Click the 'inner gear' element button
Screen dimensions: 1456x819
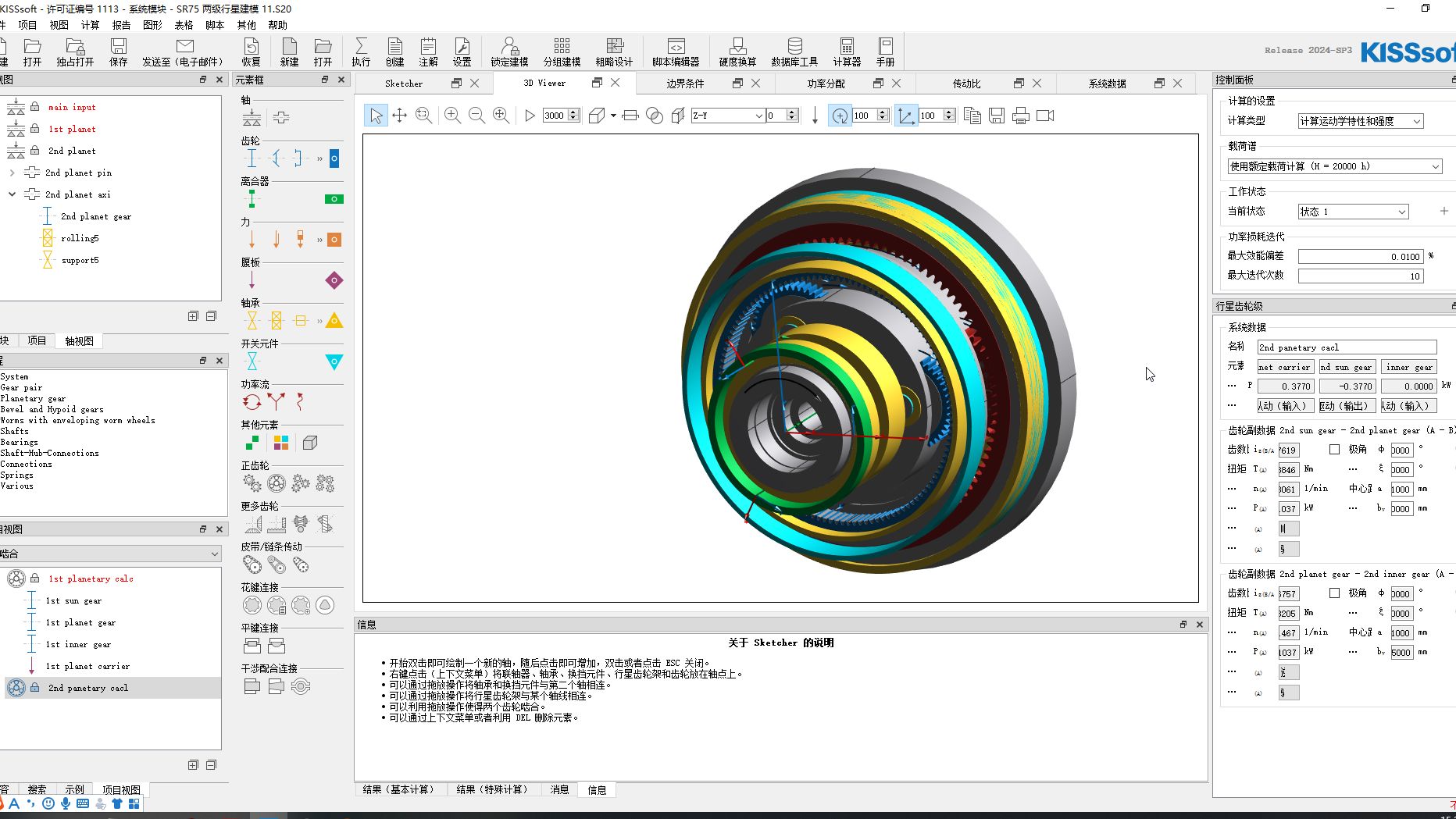1409,367
